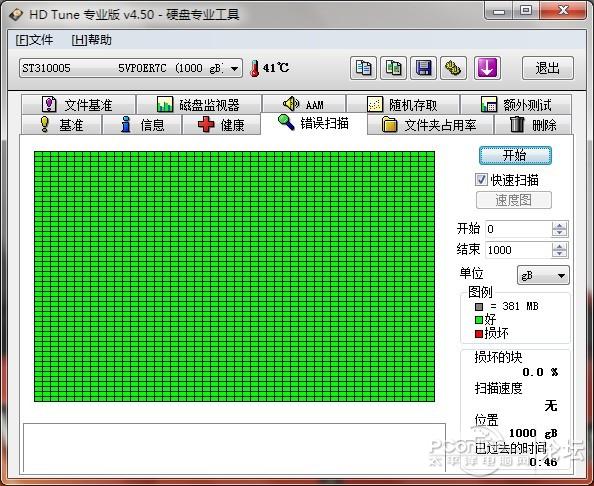Screen dimensions: 594x486
Task: Click the 0.0 % damaged blocks value
Action: point(540,372)
